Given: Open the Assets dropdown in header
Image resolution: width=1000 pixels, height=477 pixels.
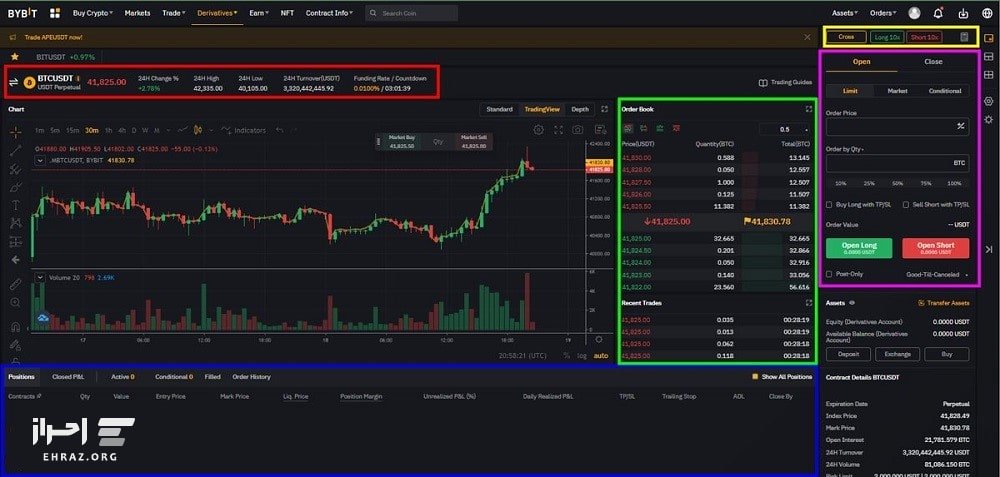Looking at the screenshot, I should click(x=845, y=13).
